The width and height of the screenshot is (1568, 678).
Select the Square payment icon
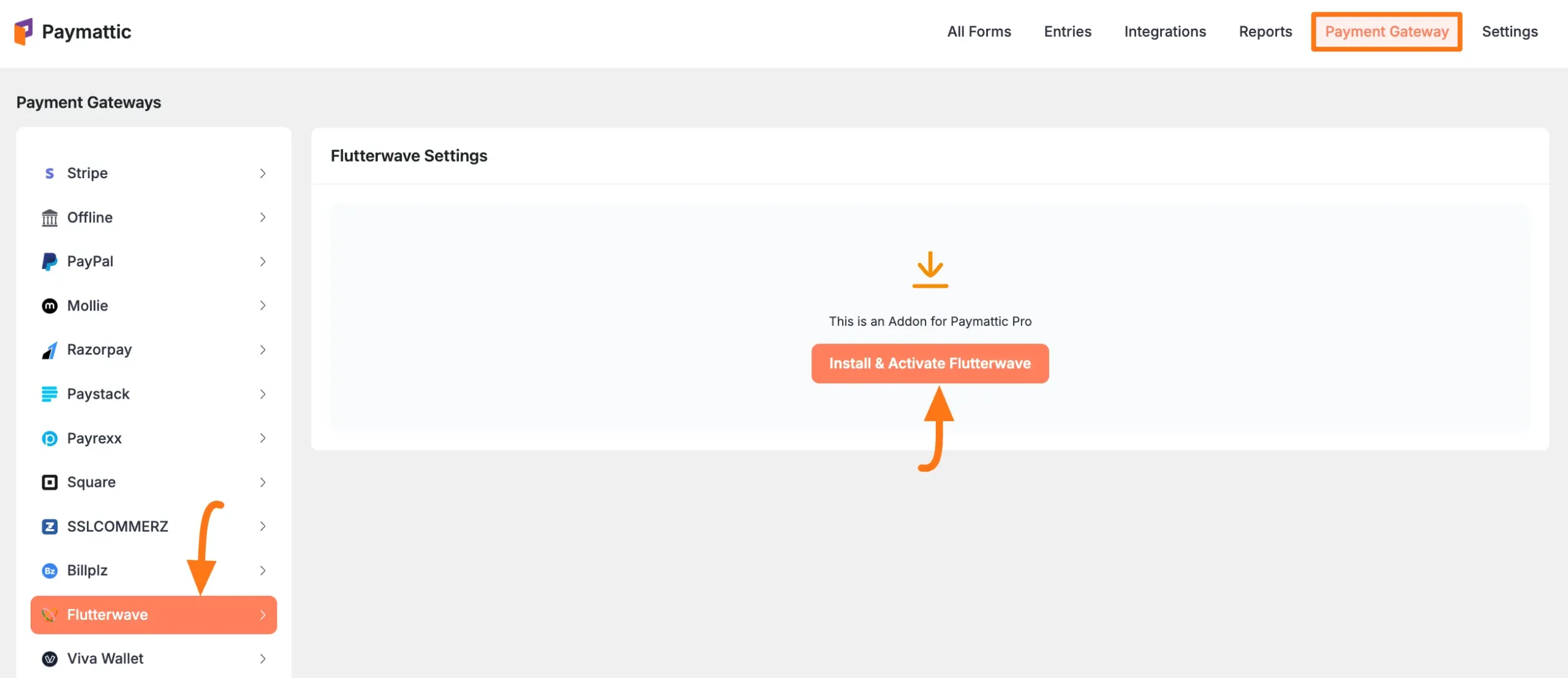[50, 482]
